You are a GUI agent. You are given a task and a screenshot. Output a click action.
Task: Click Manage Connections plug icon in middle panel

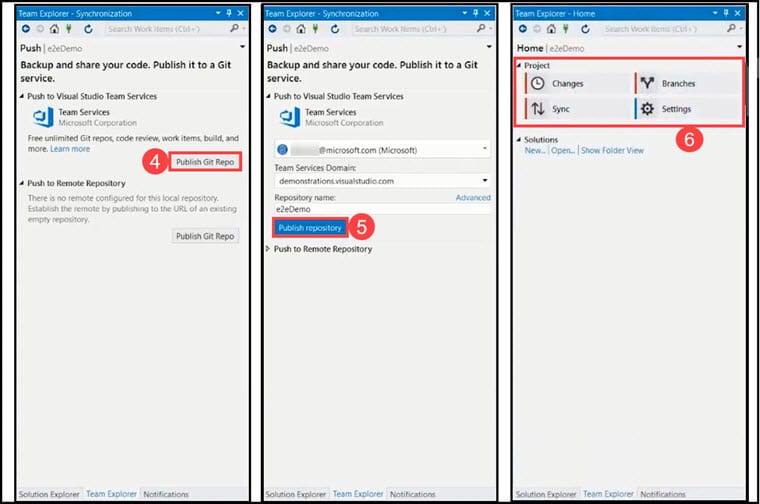(x=316, y=29)
